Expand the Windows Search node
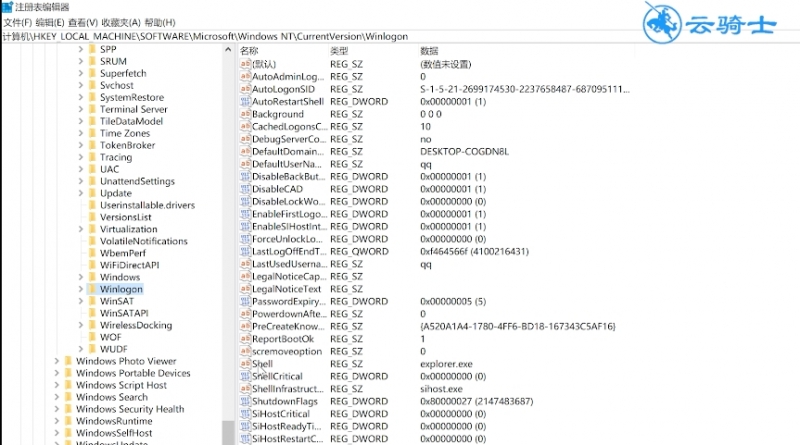800x445 pixels. (57, 397)
